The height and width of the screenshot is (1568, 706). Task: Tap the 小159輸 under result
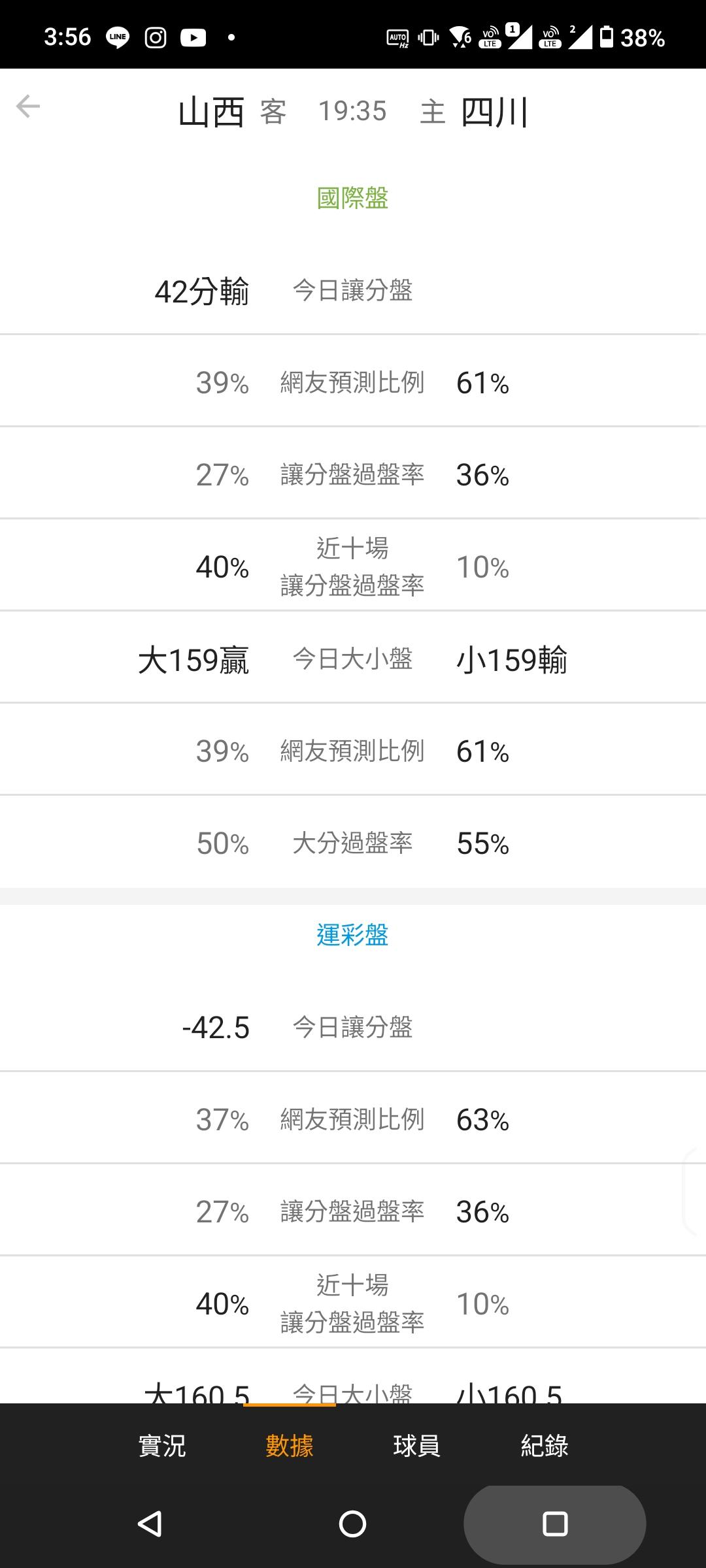(512, 659)
